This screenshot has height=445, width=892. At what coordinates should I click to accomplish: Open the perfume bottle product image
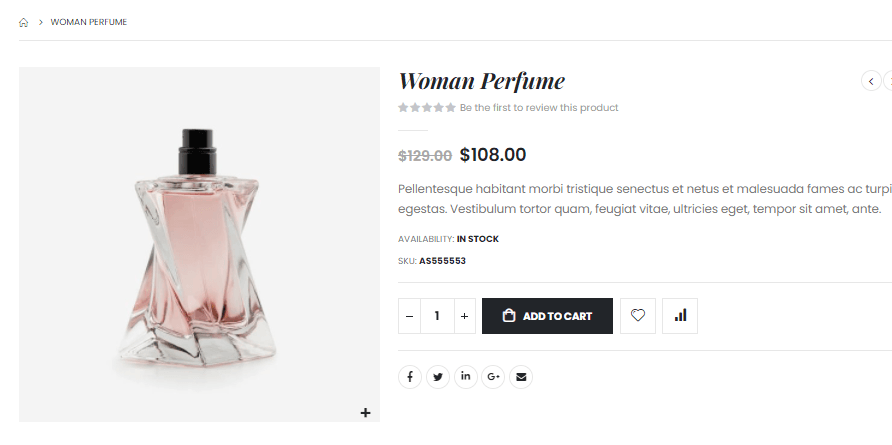pos(198,245)
